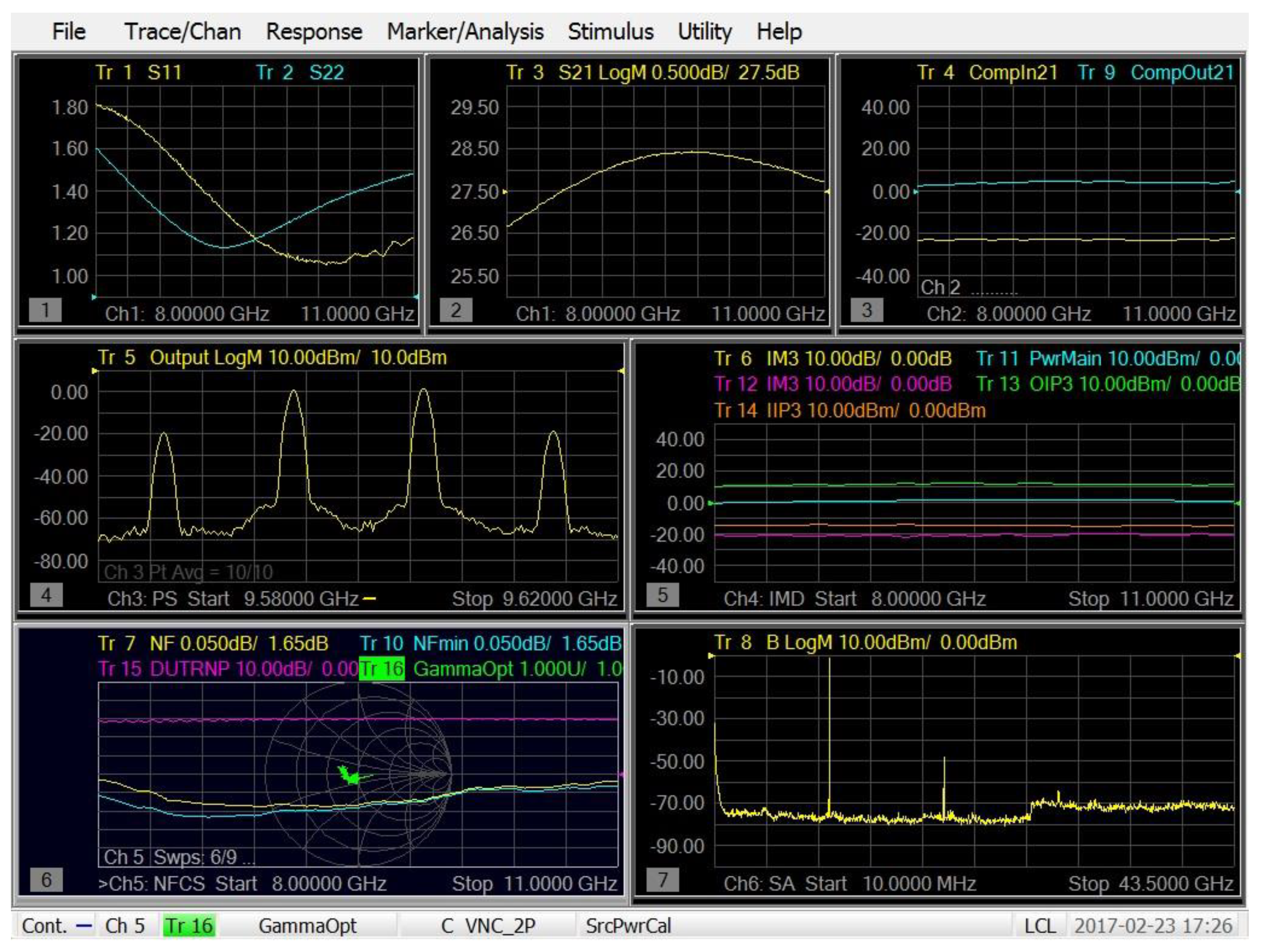Open the Marker/Analysis menu
This screenshot has height=952, width=1261.
(x=465, y=31)
